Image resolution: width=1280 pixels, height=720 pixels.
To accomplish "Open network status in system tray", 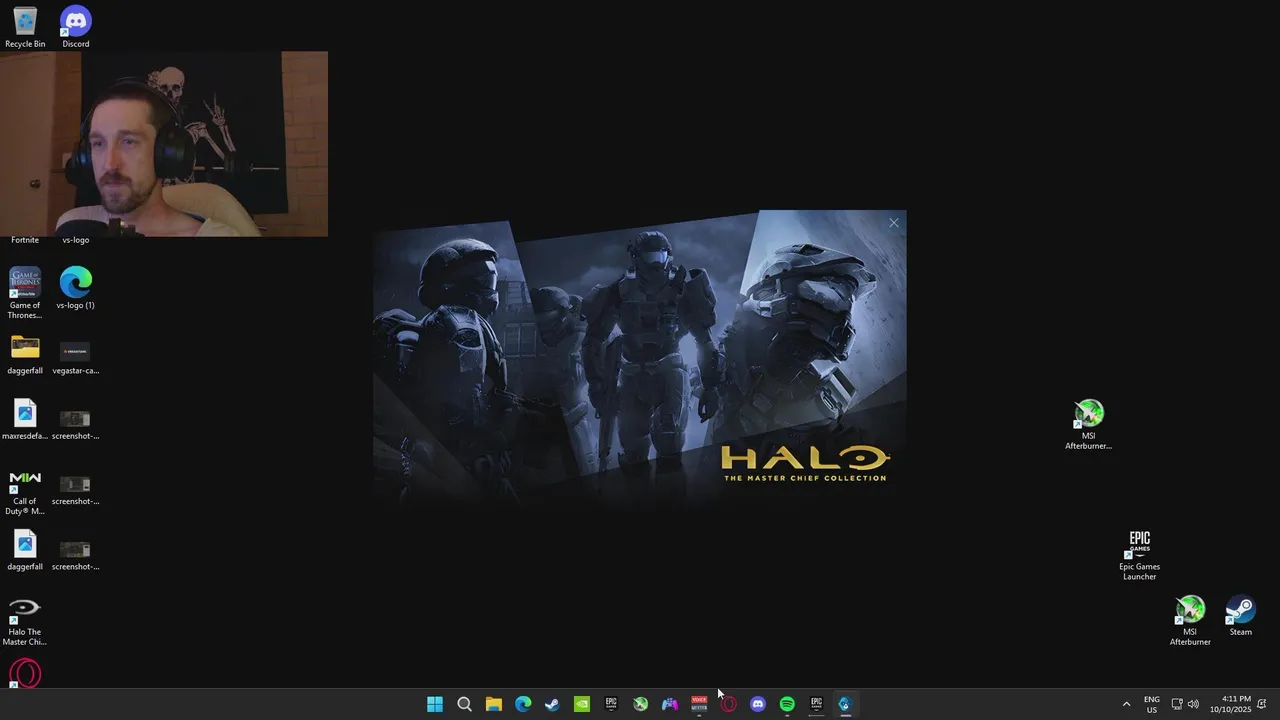I will (x=1177, y=704).
